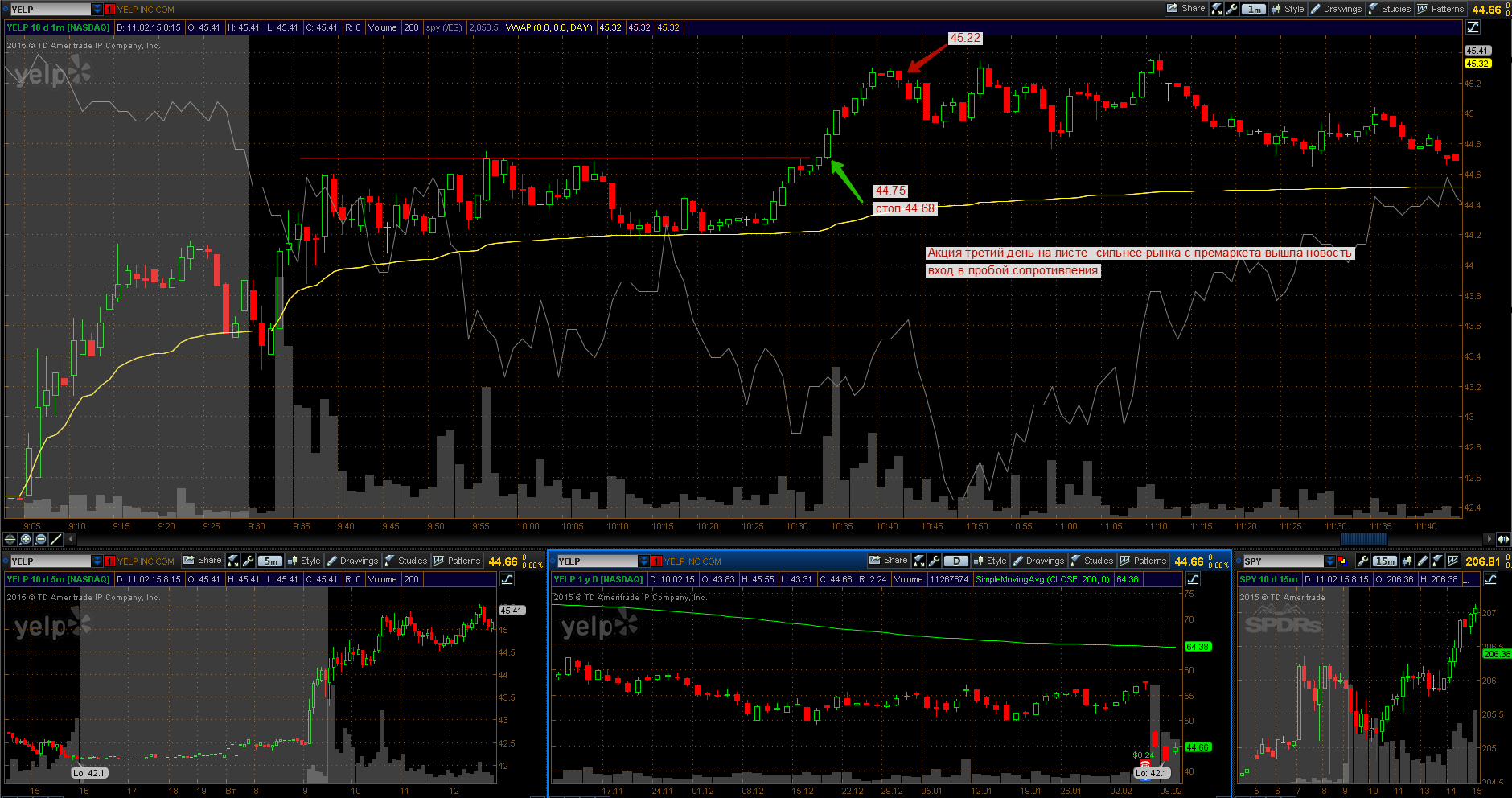Select the trendline drawing tool icon
The image size is (1512, 798).
tap(55, 539)
